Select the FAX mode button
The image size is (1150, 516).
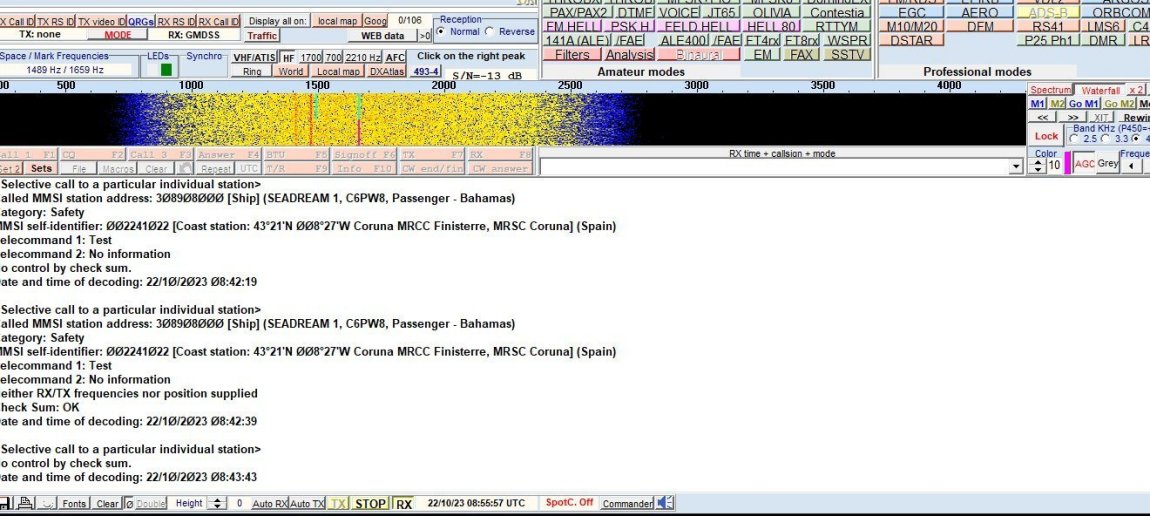coord(801,54)
